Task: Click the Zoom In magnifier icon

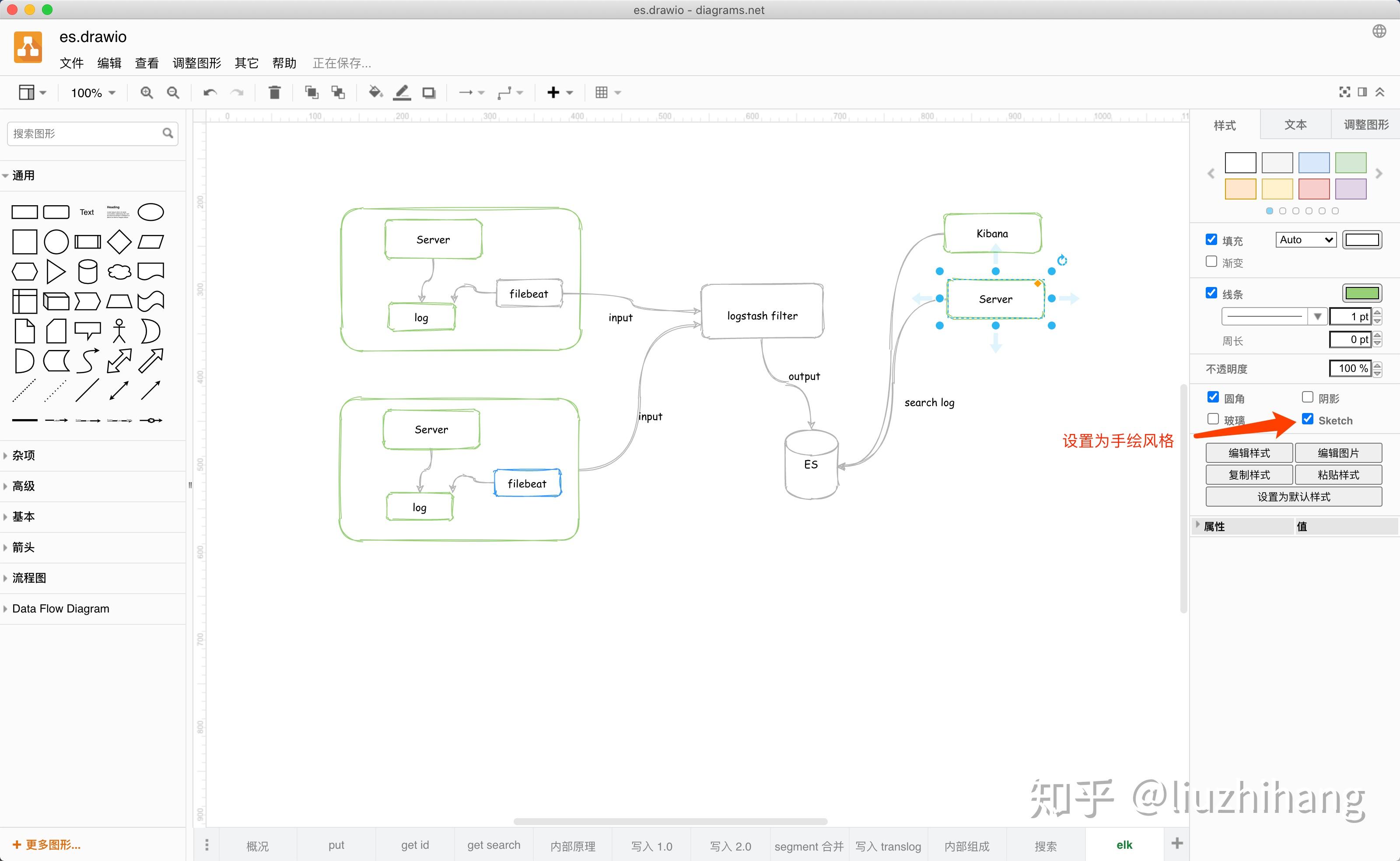Action: [146, 92]
